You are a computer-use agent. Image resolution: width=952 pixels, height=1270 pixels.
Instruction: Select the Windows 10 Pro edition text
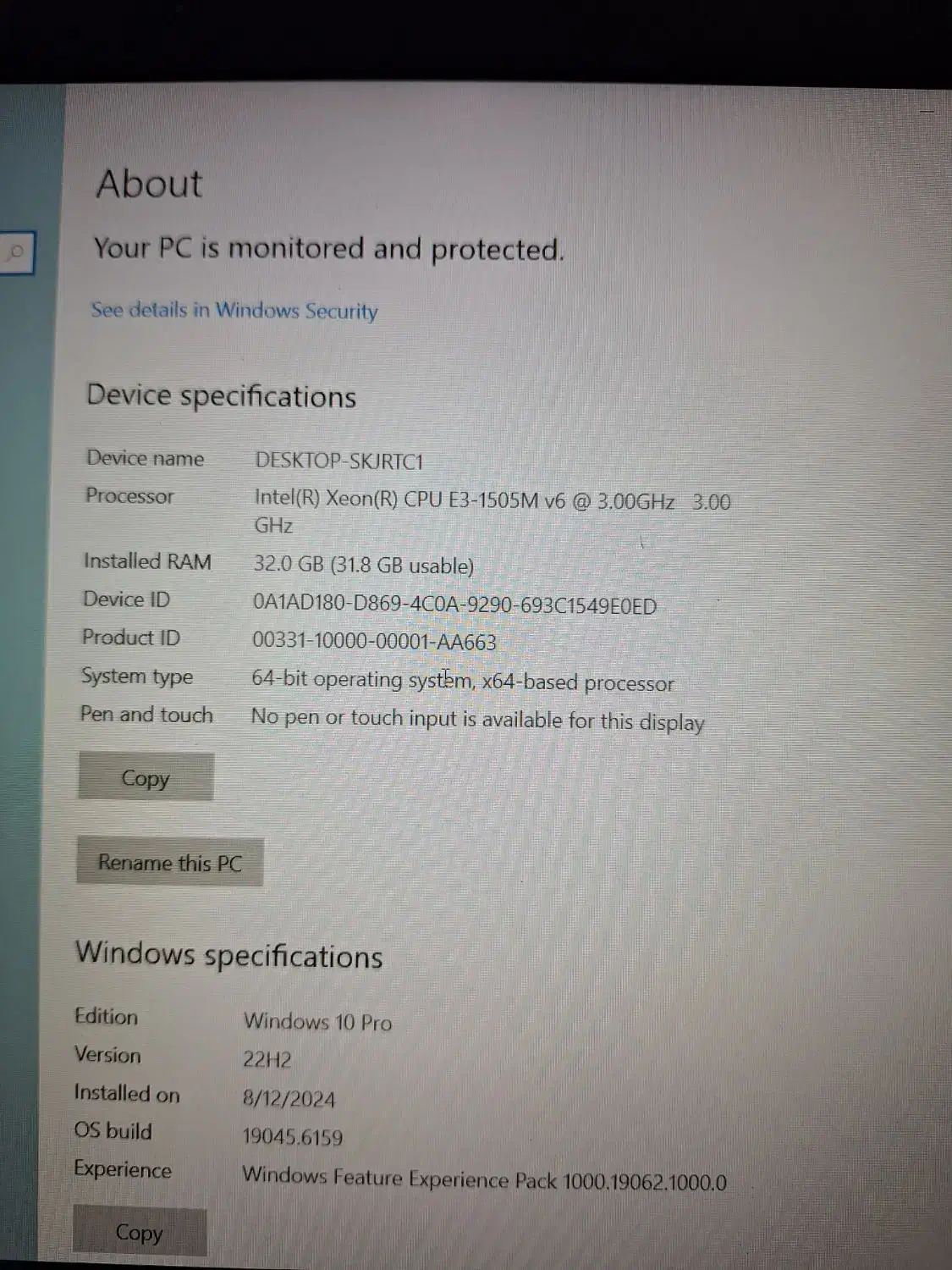(x=317, y=1022)
